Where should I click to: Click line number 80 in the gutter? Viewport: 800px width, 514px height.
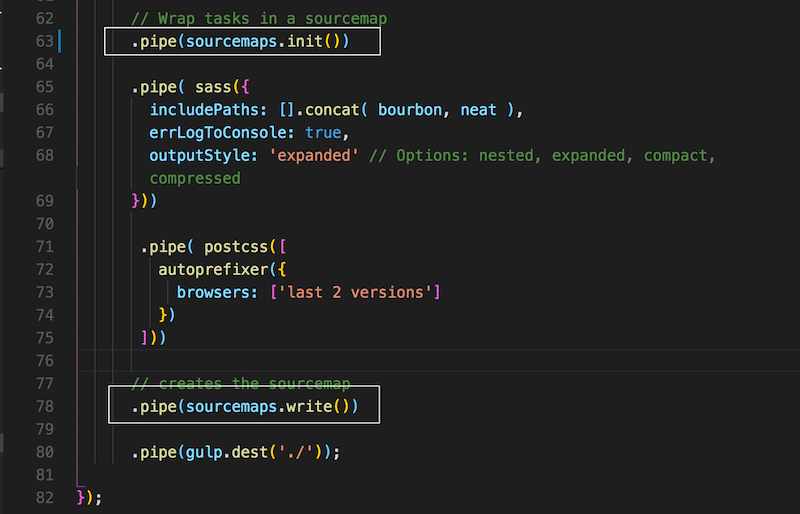coord(44,453)
